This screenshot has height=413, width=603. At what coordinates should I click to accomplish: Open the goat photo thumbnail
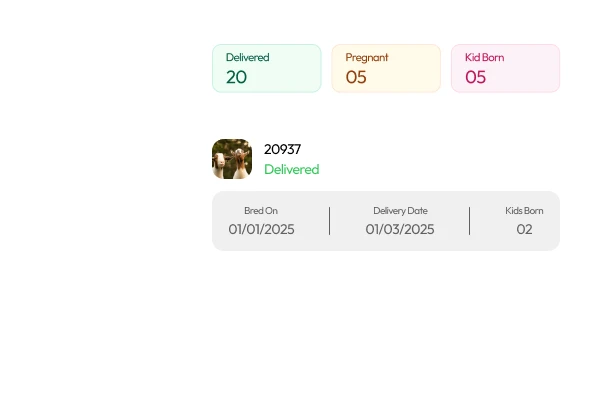232,159
